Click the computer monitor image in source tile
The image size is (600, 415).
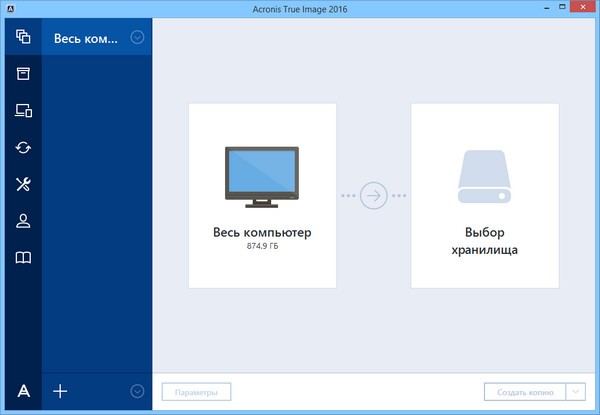pos(262,176)
